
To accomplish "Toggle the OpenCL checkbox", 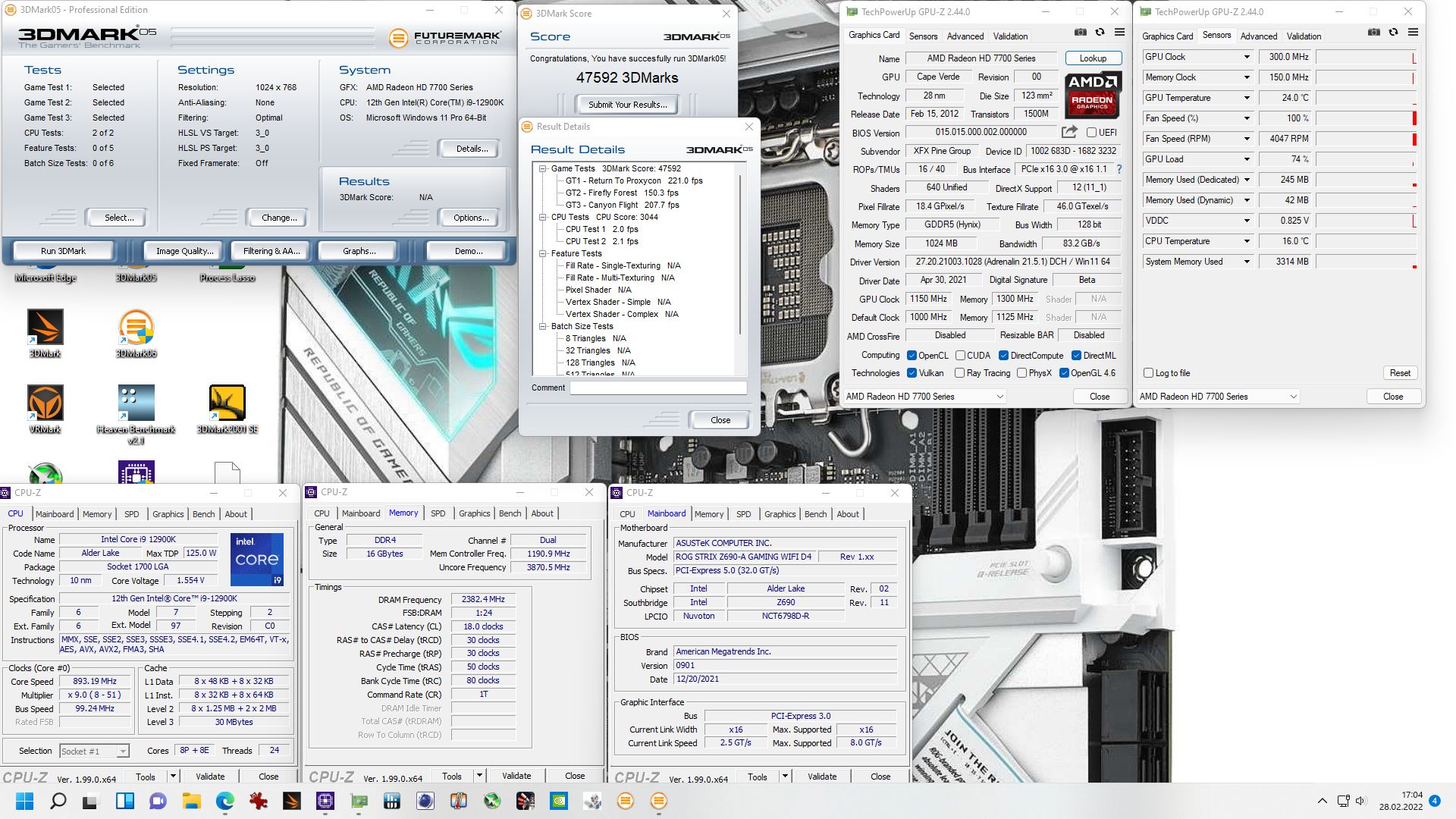I will (912, 356).
